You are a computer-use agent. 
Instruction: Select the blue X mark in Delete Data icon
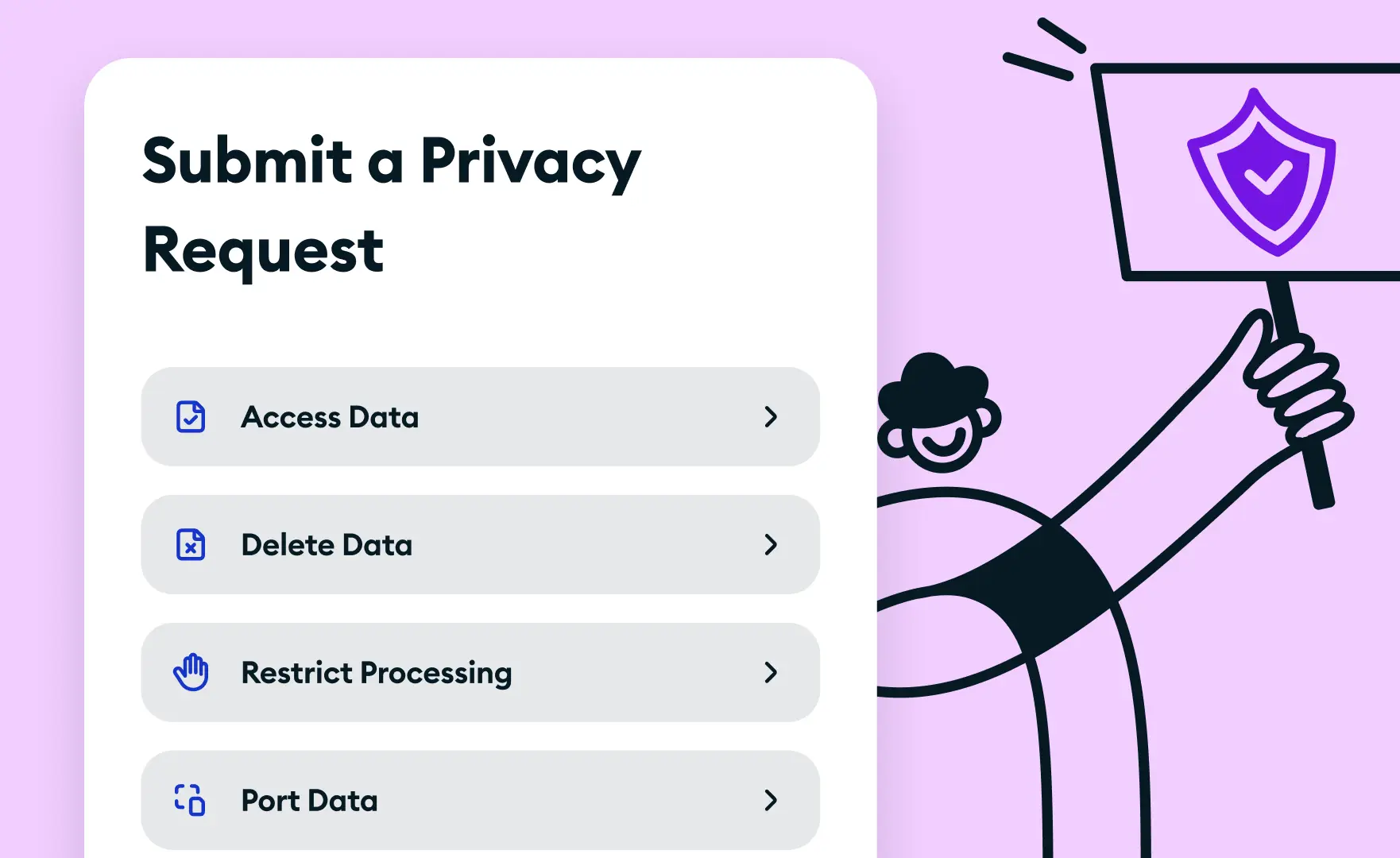point(191,547)
